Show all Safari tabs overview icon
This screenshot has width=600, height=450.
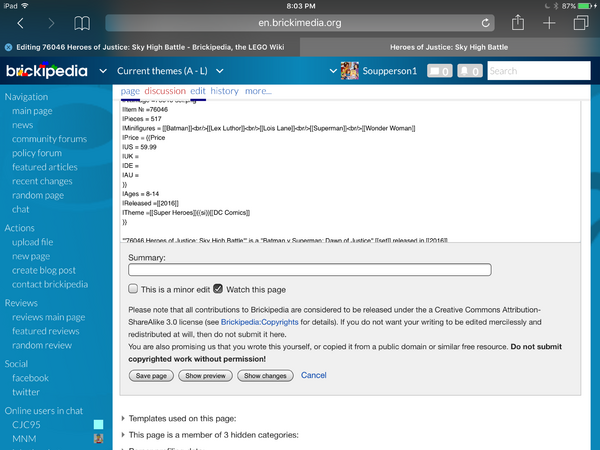point(581,23)
